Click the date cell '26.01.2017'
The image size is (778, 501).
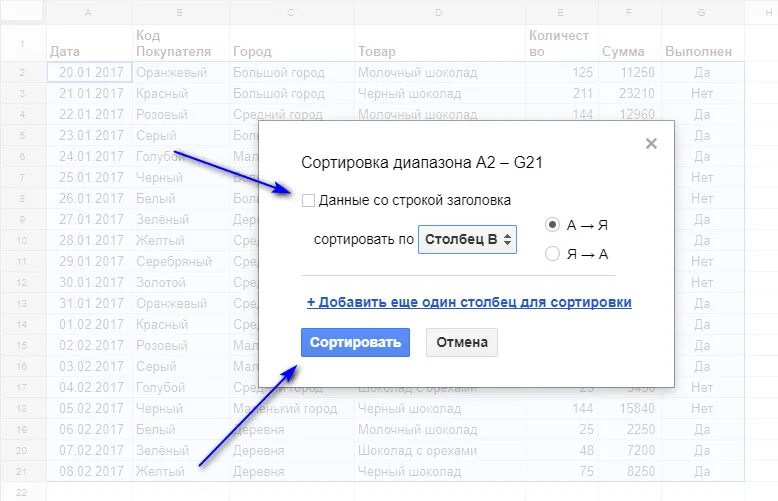89,198
